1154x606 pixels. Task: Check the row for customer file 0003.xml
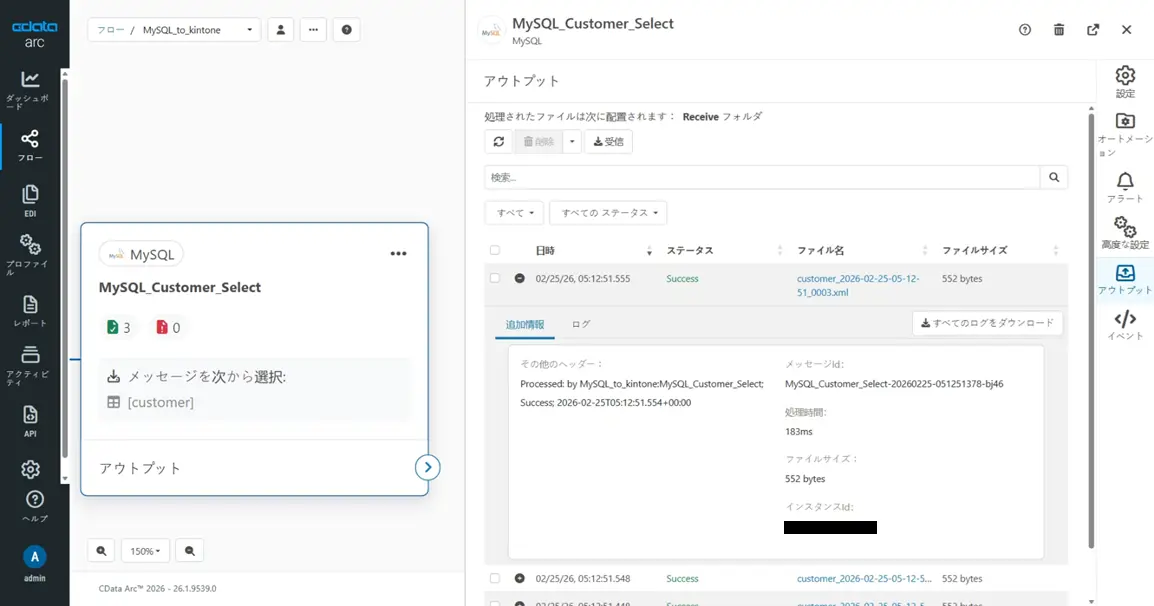click(x=495, y=279)
